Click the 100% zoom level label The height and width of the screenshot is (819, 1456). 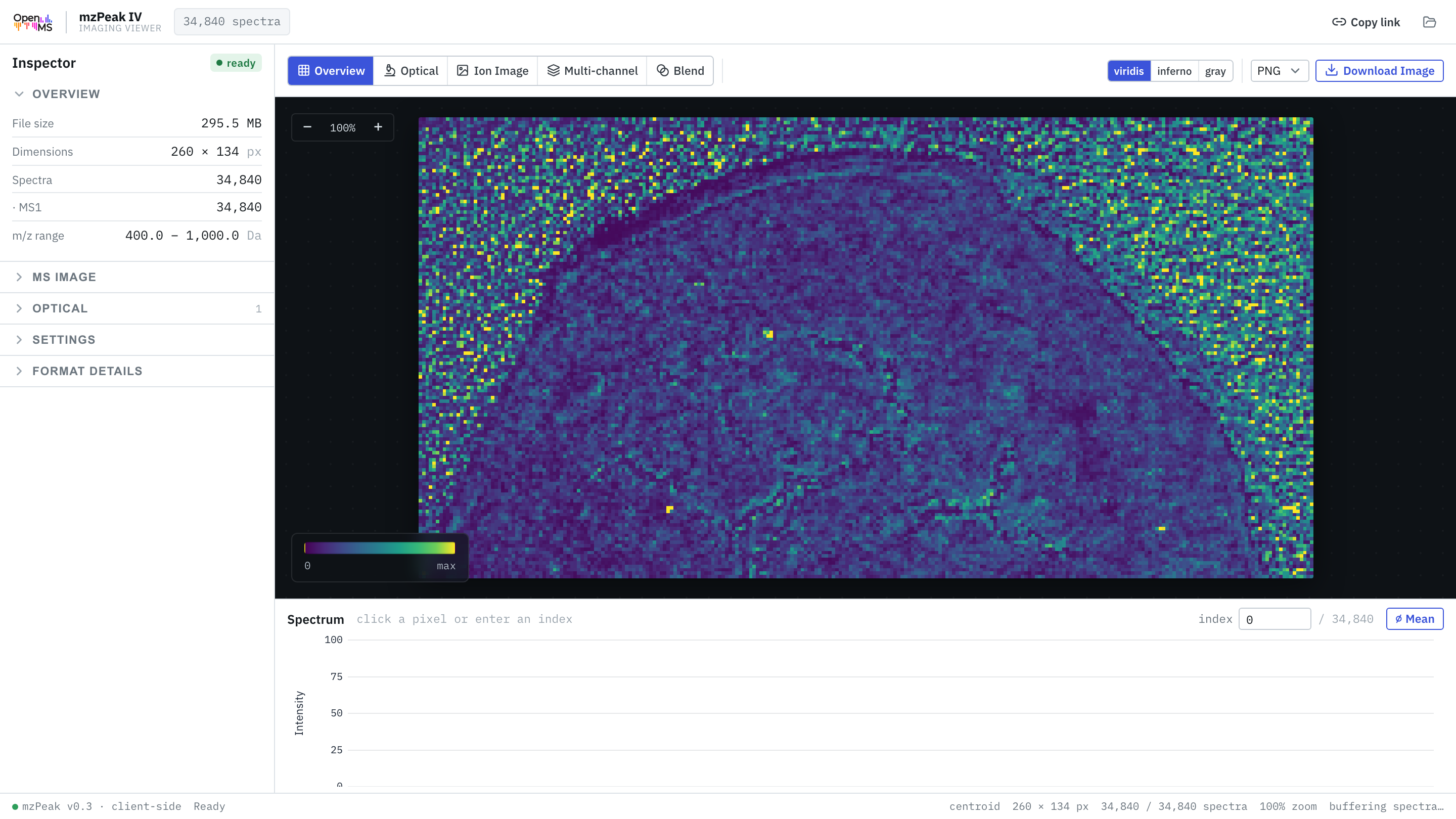[343, 128]
